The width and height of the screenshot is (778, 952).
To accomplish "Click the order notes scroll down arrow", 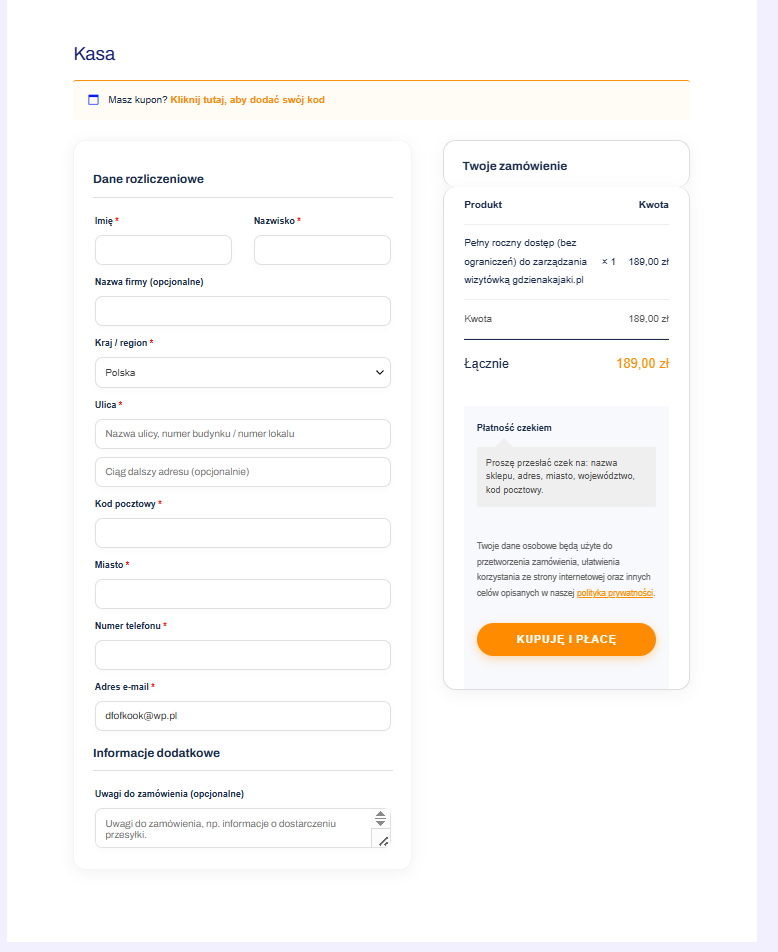I will pos(380,823).
